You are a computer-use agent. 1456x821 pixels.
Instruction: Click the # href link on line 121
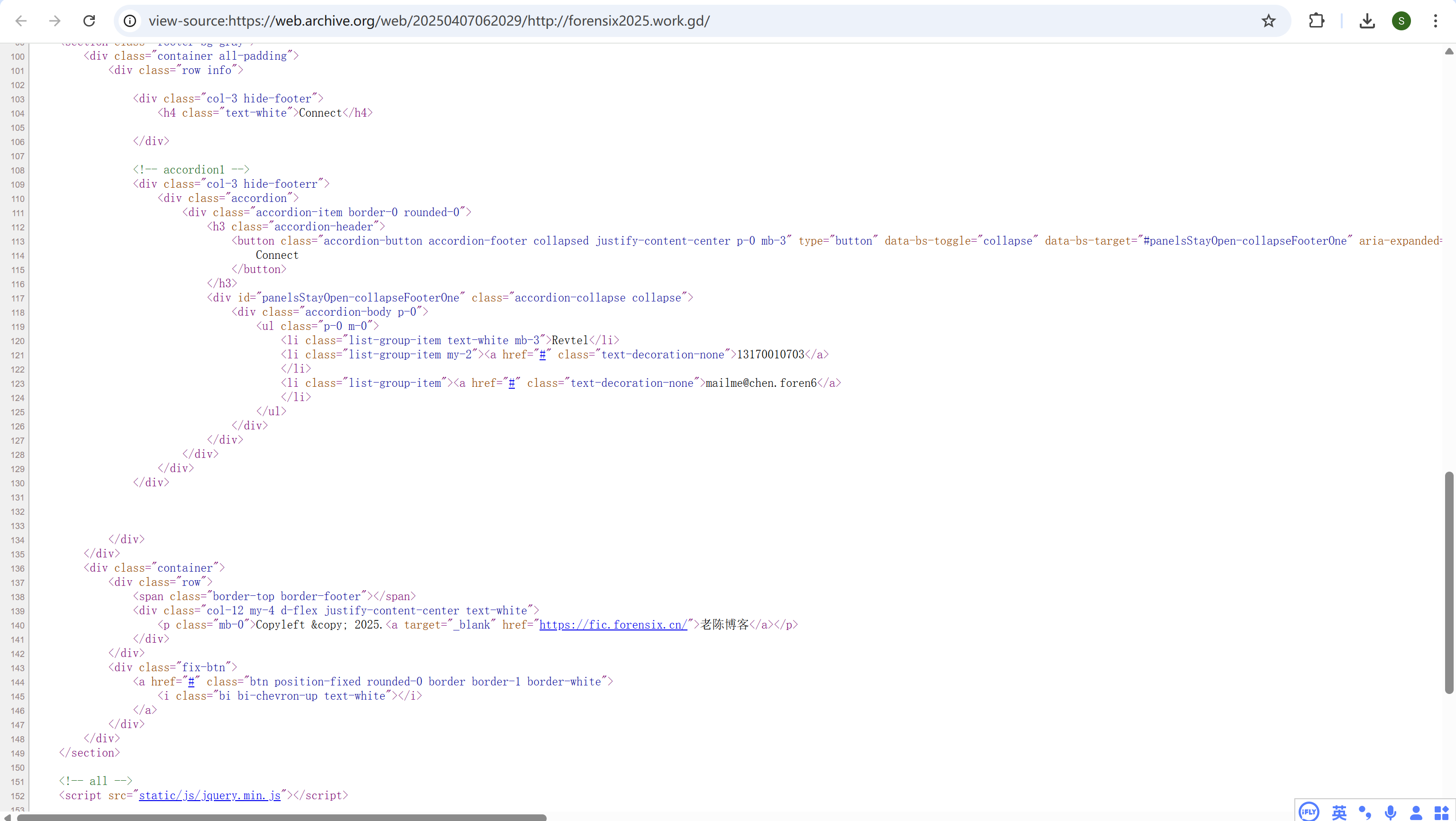pos(542,354)
